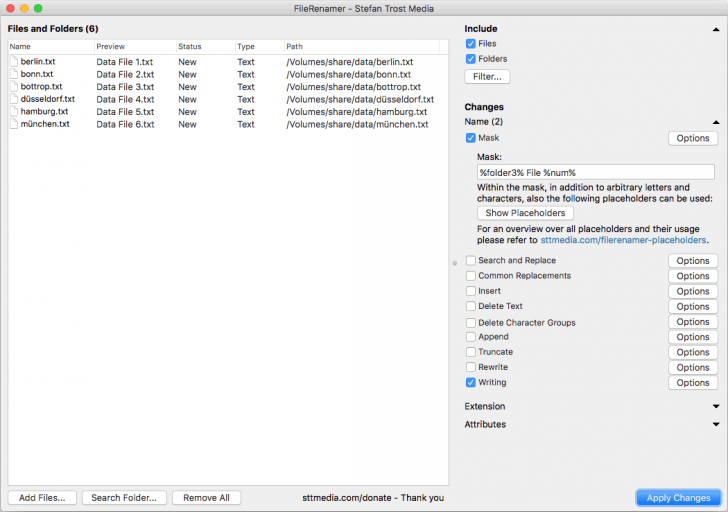728x512 pixels.
Task: Tick the Append checkbox
Action: pos(470,337)
